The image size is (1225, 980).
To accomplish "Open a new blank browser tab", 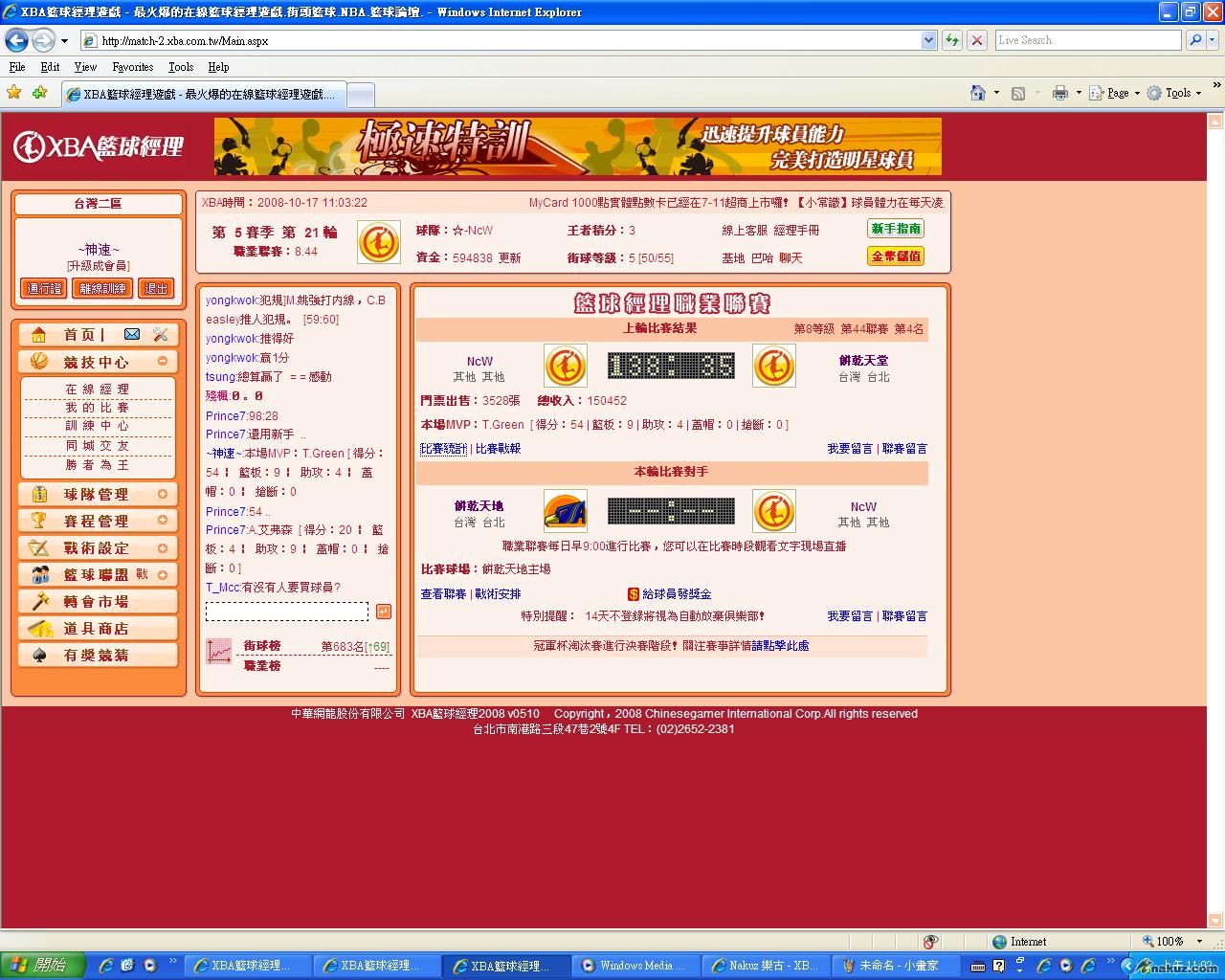I will 360,95.
